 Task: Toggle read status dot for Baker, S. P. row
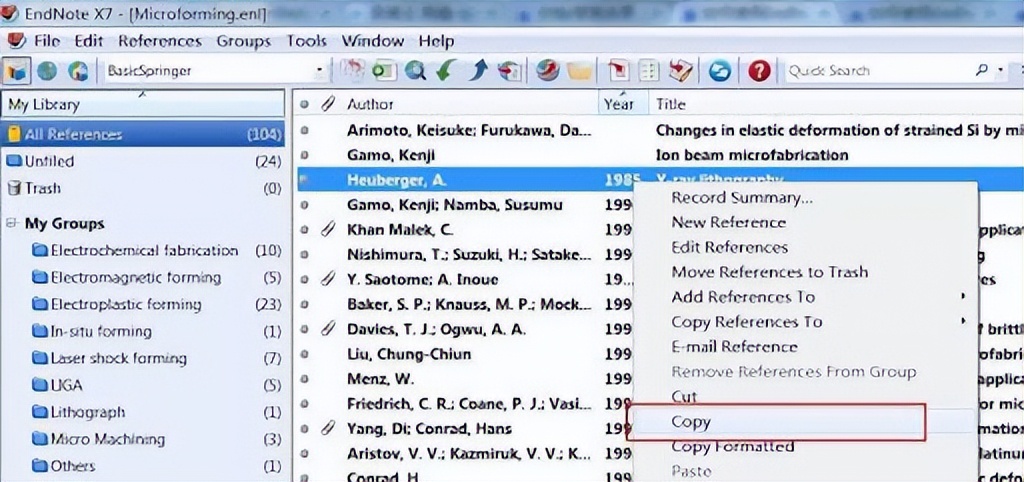coord(304,304)
